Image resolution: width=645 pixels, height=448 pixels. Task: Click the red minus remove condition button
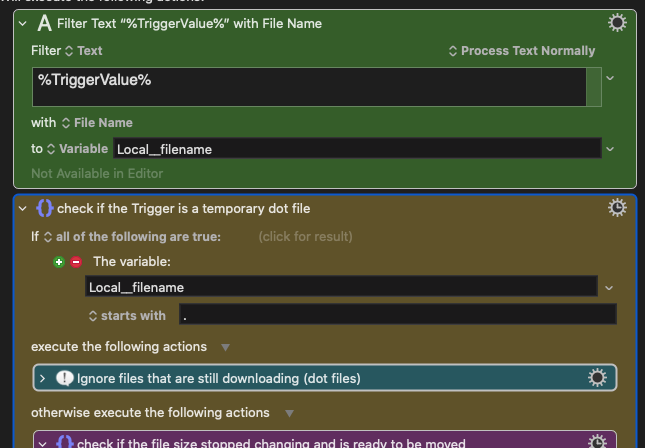75,261
